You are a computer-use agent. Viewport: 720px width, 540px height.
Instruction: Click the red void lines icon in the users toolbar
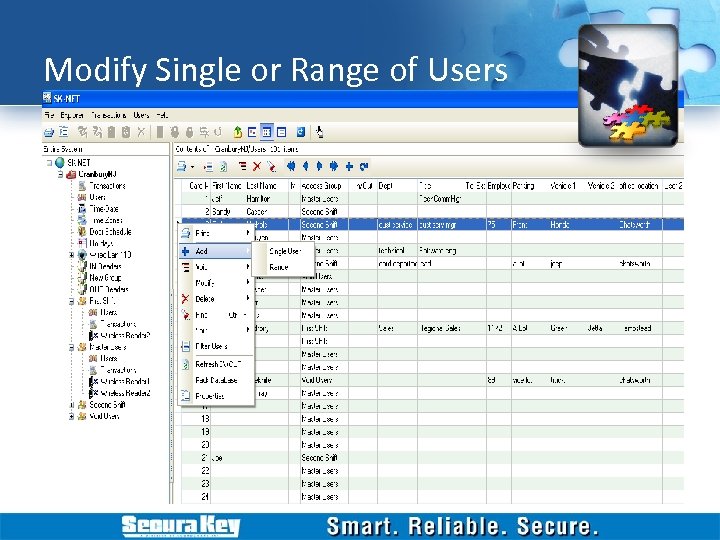pyautogui.click(x=242, y=166)
